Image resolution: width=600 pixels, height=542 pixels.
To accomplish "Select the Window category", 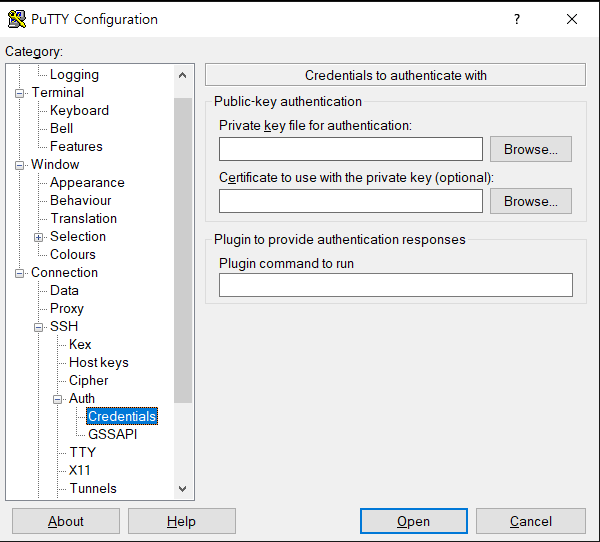I will click(x=55, y=164).
